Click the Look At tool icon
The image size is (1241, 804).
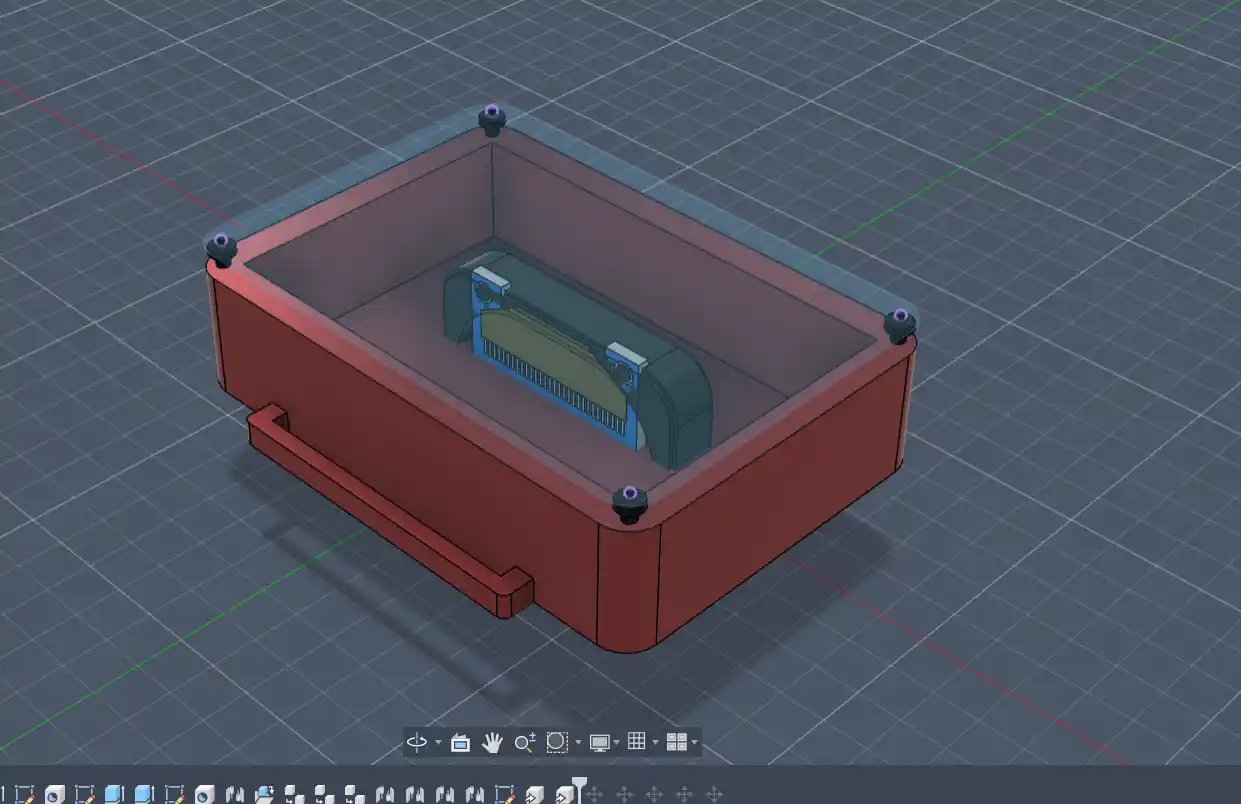pos(460,742)
